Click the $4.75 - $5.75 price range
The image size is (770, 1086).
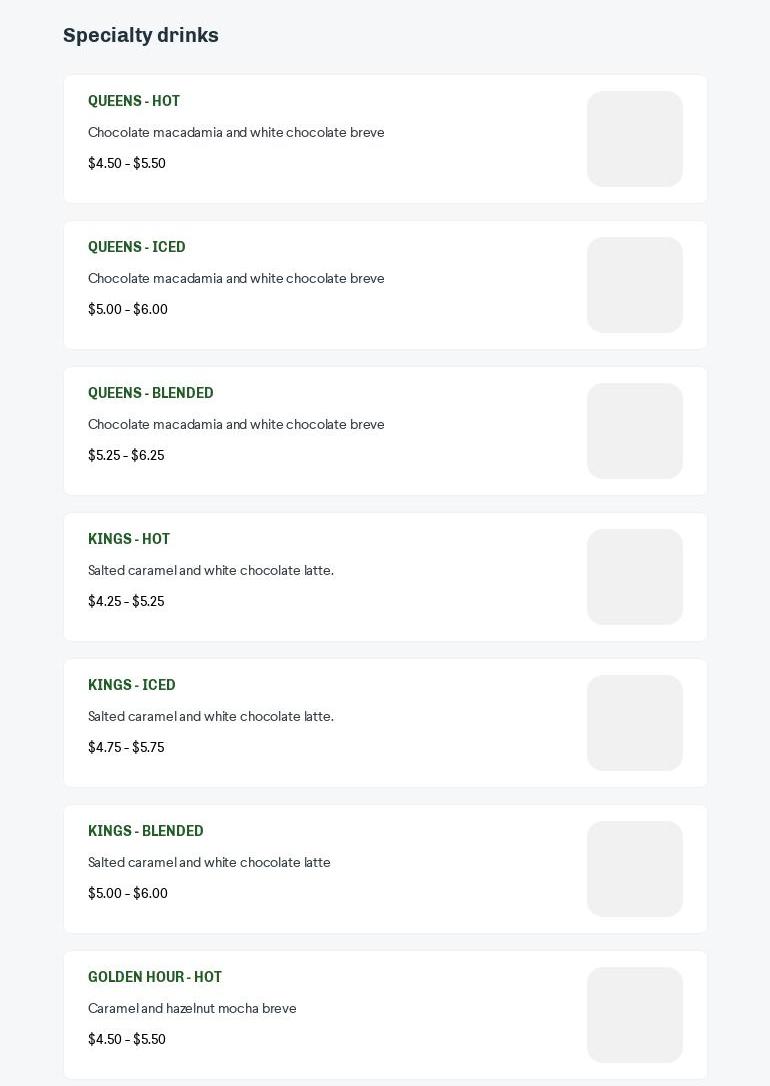[x=126, y=747]
